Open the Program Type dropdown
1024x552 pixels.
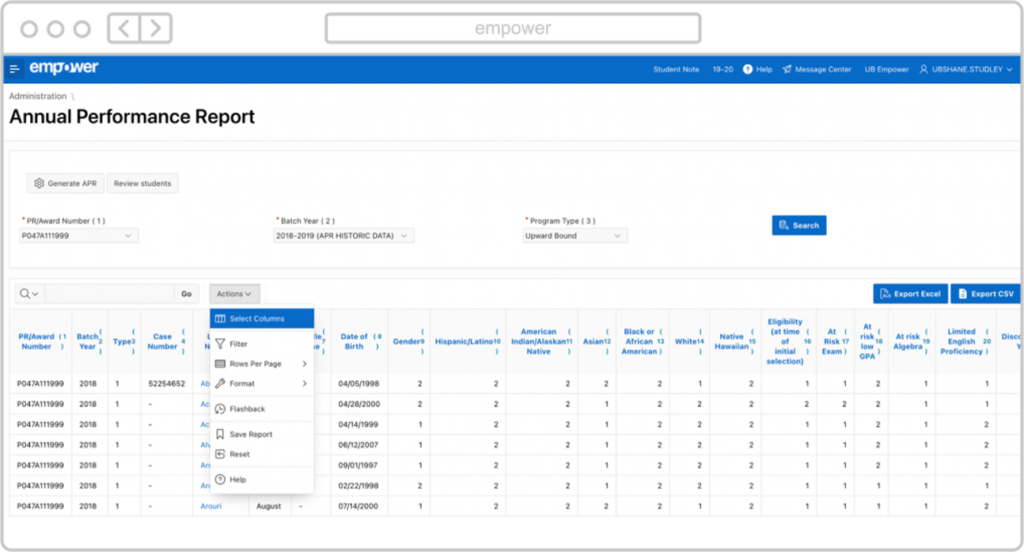[575, 236]
